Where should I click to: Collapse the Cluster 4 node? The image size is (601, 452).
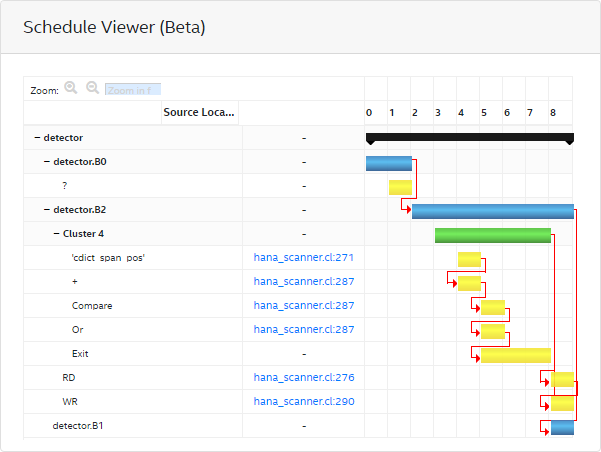(56, 234)
